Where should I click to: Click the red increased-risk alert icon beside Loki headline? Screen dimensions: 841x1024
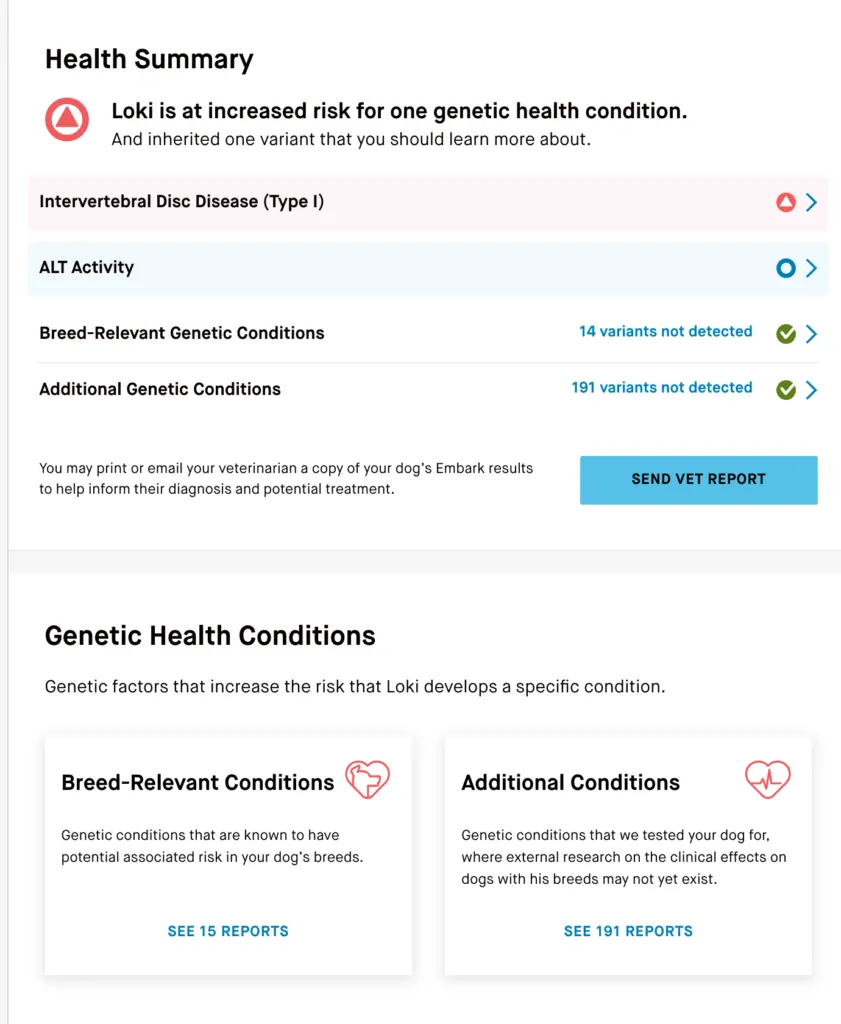pyautogui.click(x=67, y=120)
